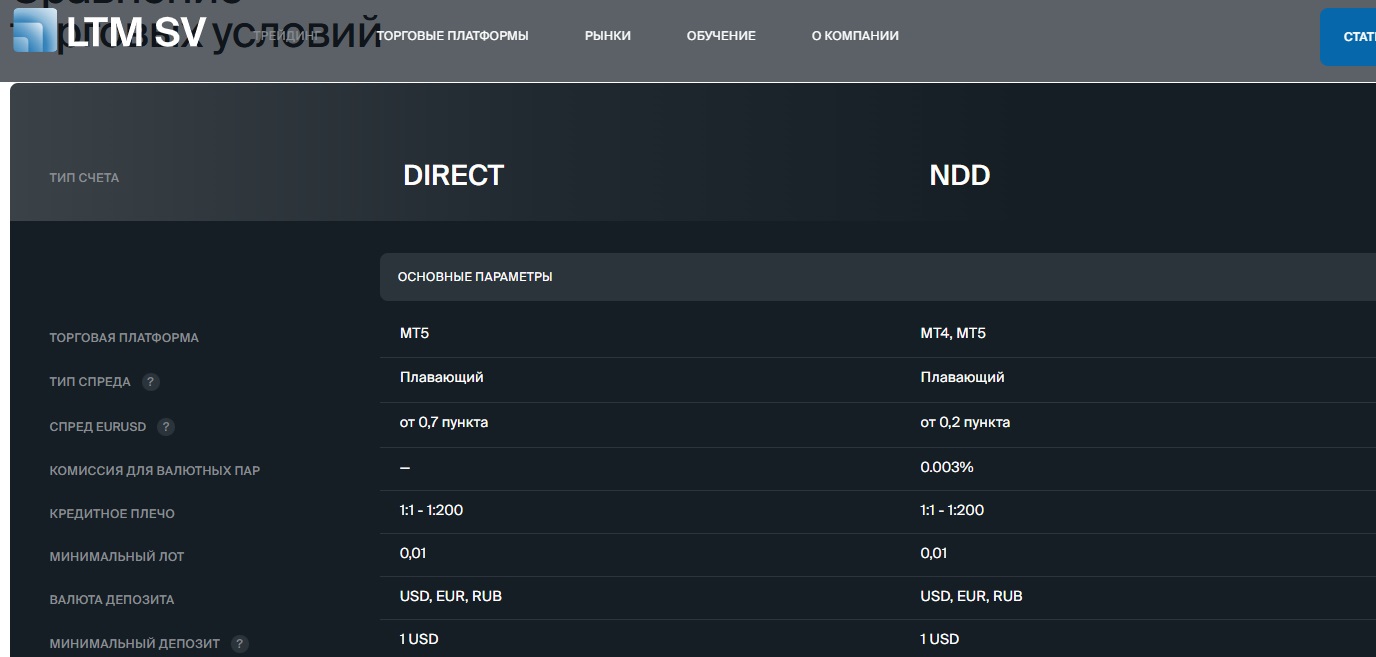The width and height of the screenshot is (1376, 657).
Task: Click the question mark beside Спред EURUSD
Action: pos(166,426)
